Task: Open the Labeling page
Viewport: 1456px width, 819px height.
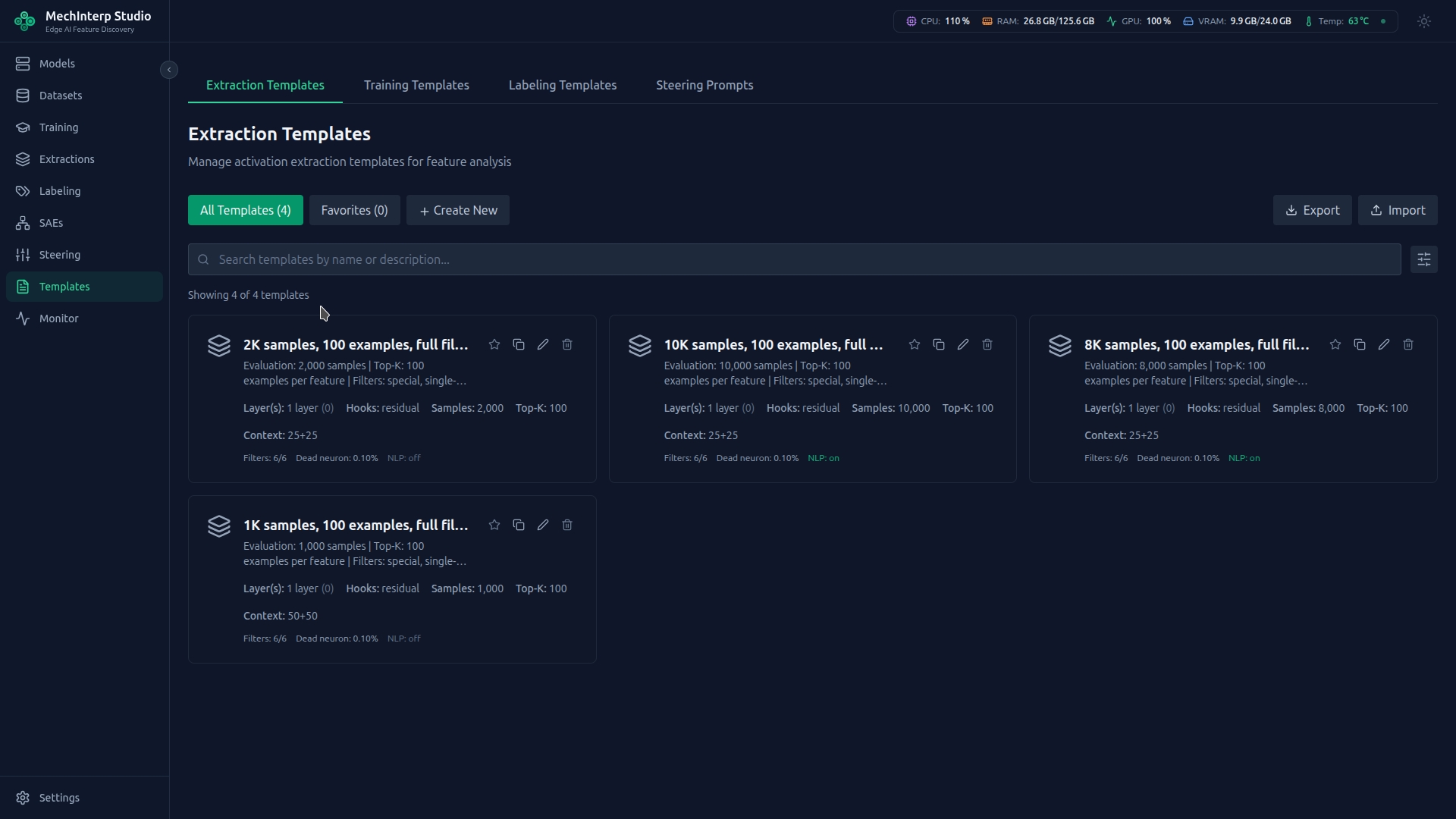Action: (84, 191)
